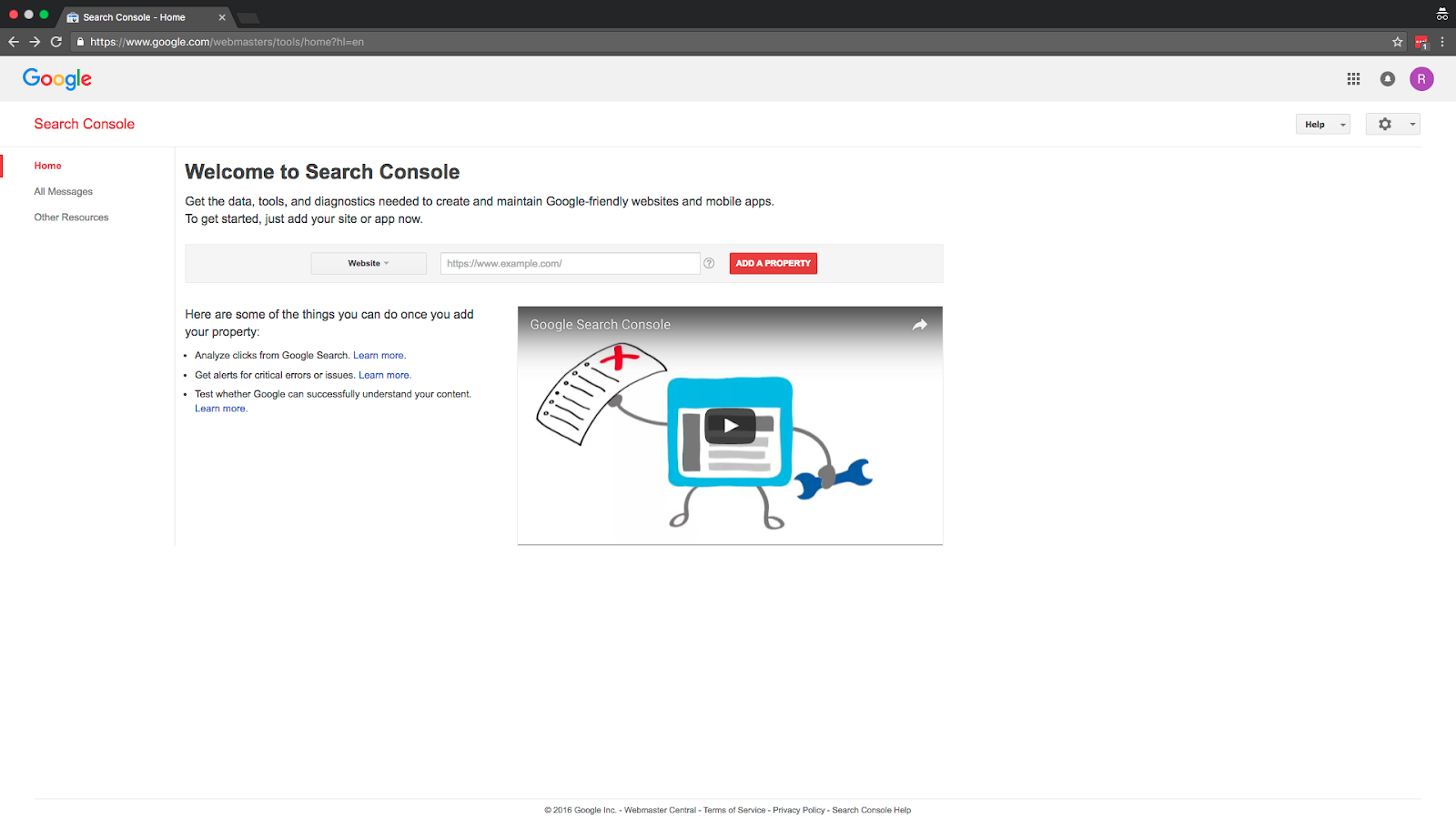Click the incognito icon in the title bar
The height and width of the screenshot is (819, 1456).
pyautogui.click(x=1442, y=15)
